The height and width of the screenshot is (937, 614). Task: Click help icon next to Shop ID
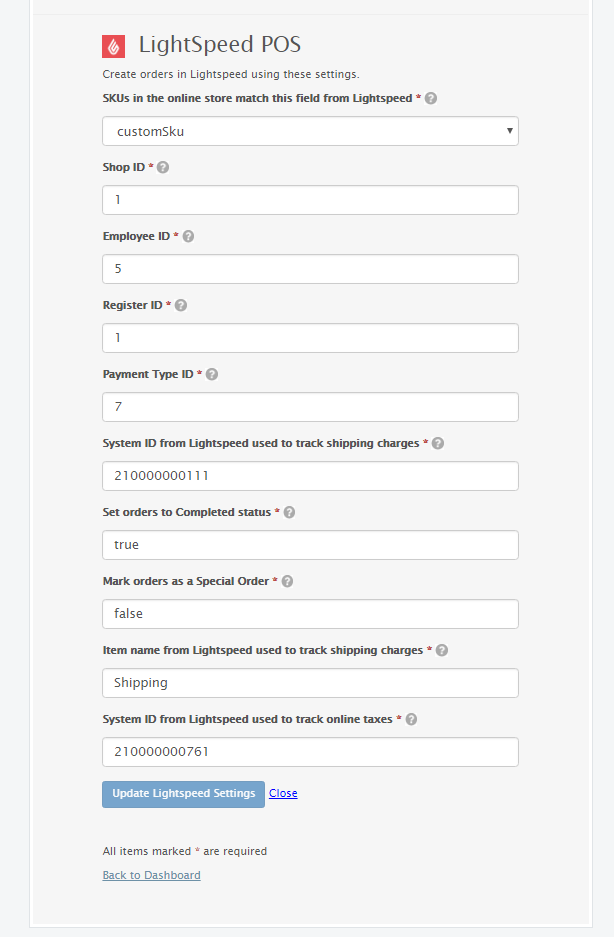click(x=163, y=167)
